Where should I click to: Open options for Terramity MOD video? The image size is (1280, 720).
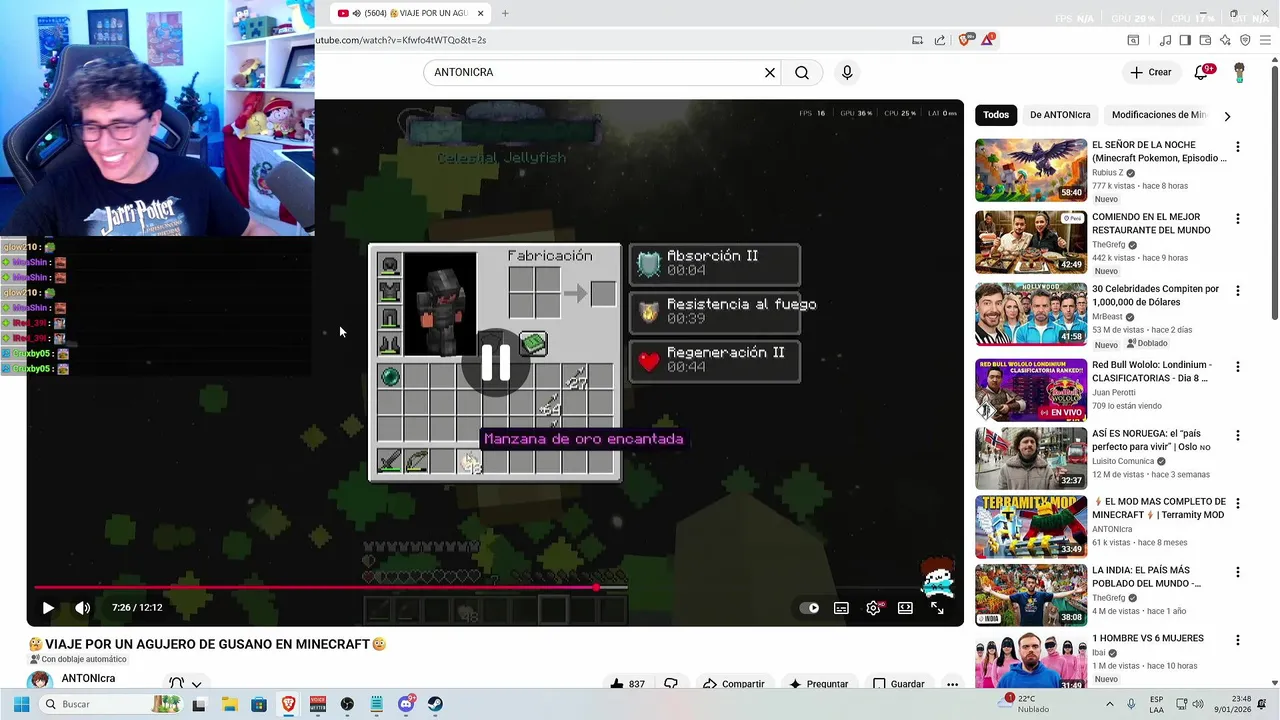(1238, 504)
